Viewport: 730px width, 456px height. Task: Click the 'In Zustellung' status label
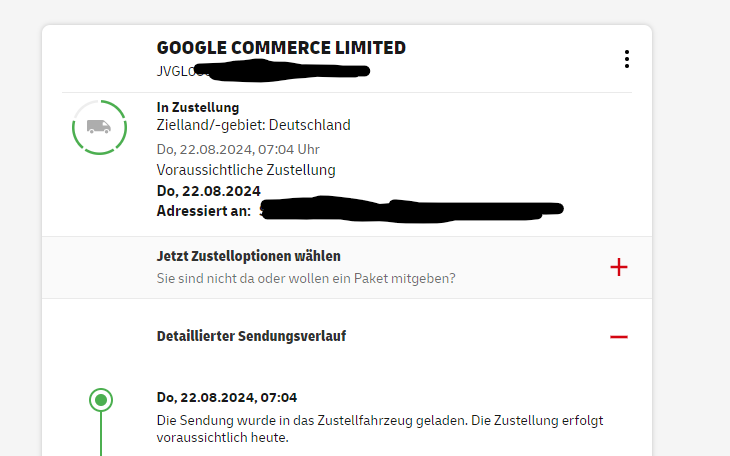coord(198,107)
